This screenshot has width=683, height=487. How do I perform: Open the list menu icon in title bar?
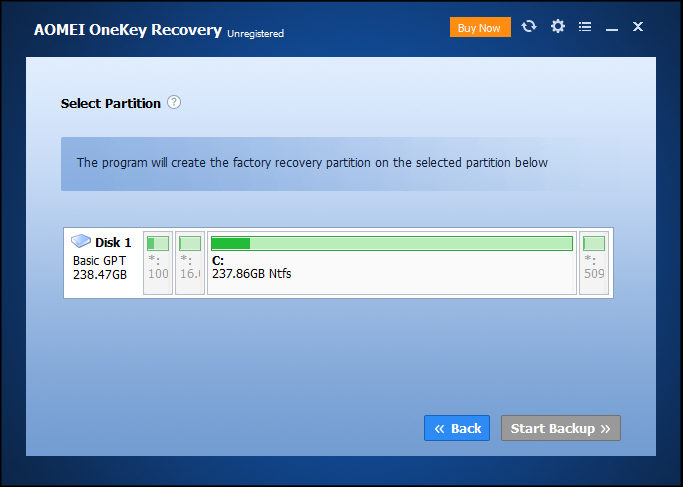coord(585,27)
